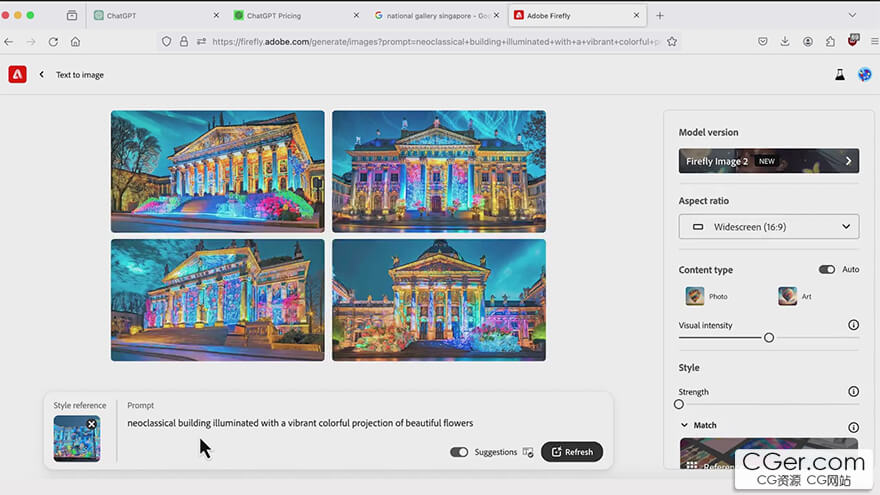This screenshot has height=495, width=880.
Task: Open the Firefly beta flask icon
Action: (x=840, y=75)
